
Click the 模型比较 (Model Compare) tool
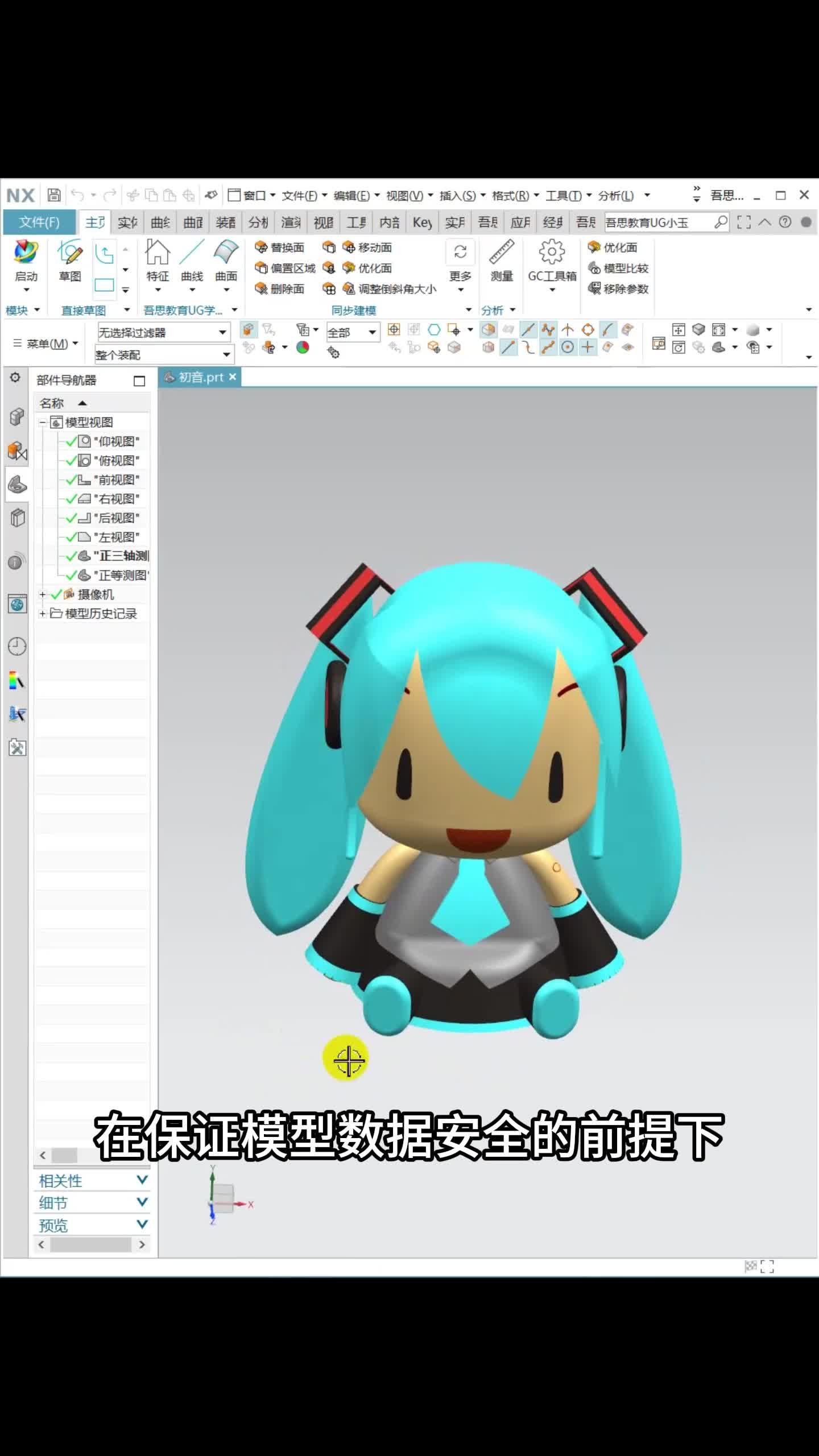(x=618, y=268)
